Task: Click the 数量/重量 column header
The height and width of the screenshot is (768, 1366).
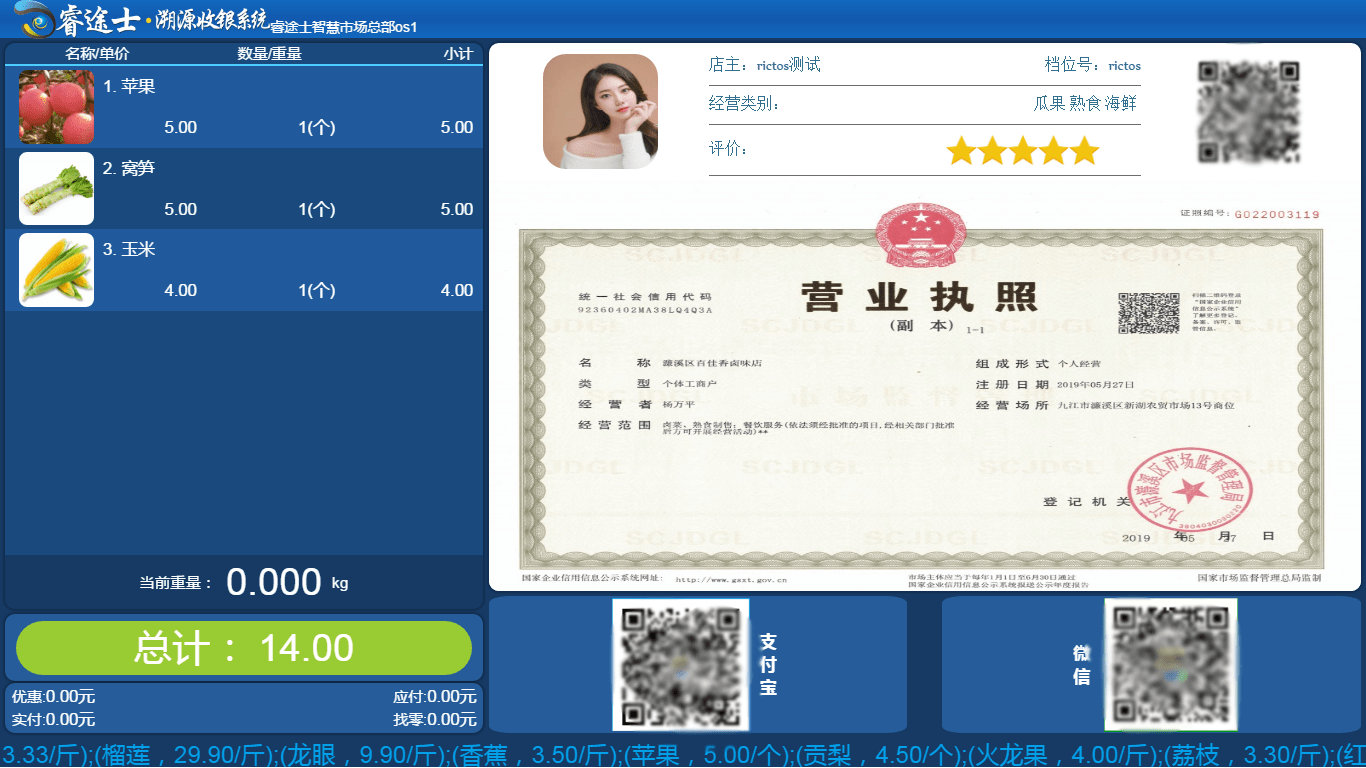Action: (269, 53)
